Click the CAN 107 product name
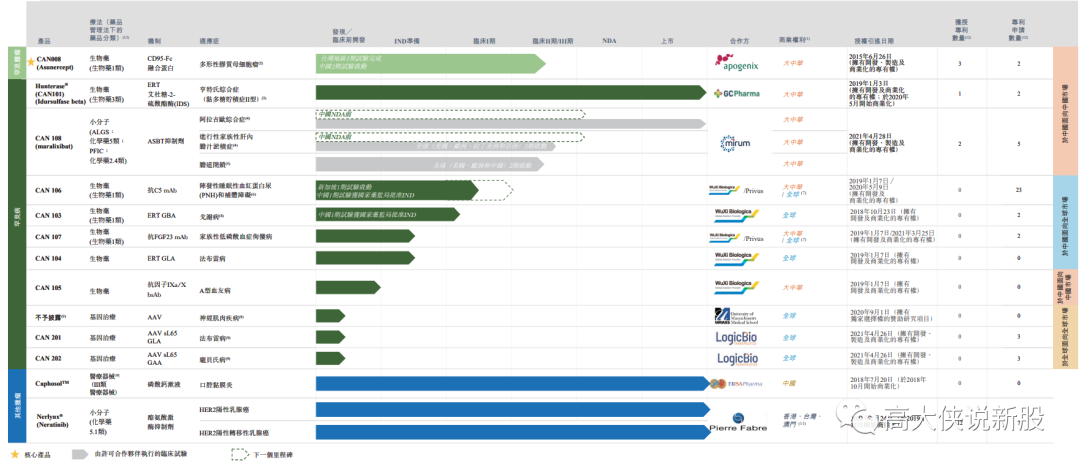Screen dimensions: 1080x466 pos(49,237)
